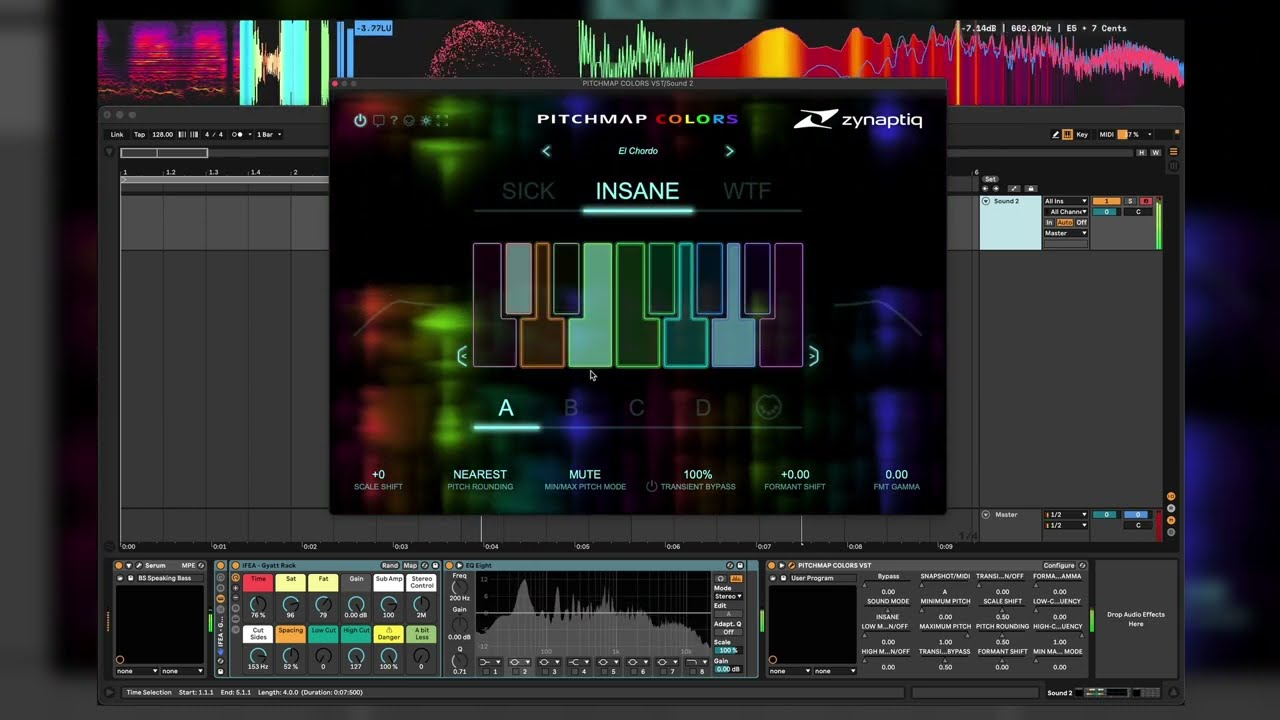Select snapshot D
The image size is (1280, 720).
(x=703, y=408)
